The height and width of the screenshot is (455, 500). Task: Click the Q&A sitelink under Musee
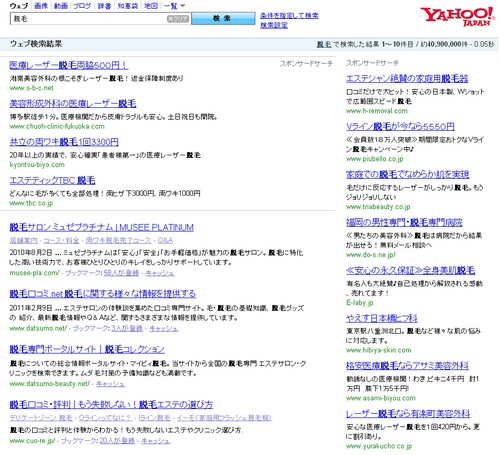(x=165, y=240)
